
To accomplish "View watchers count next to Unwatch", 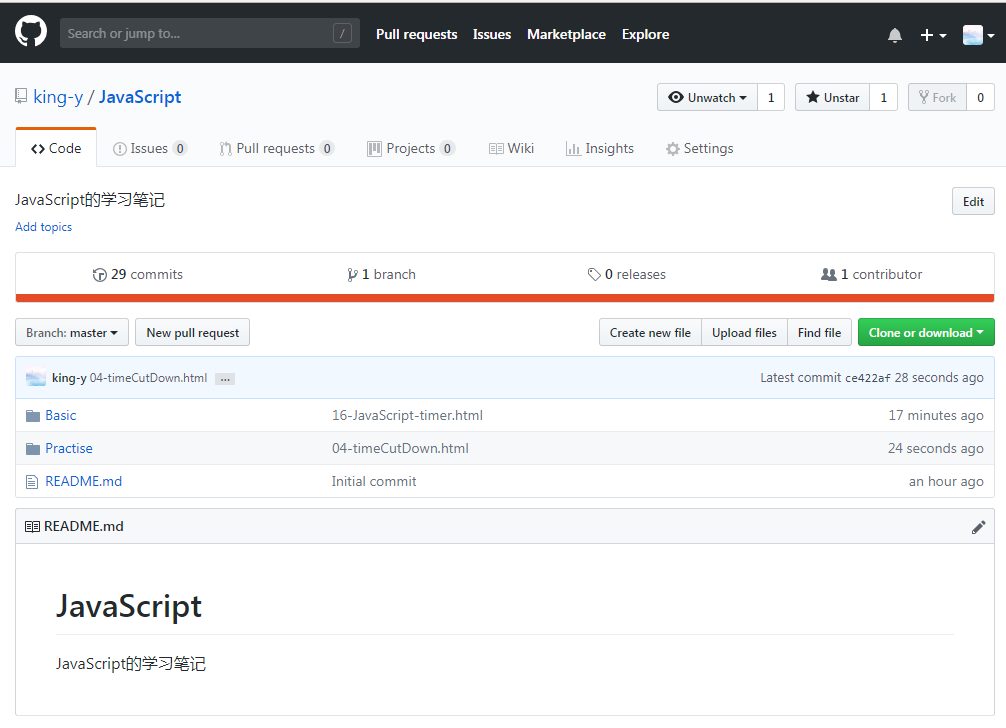I will pos(771,97).
